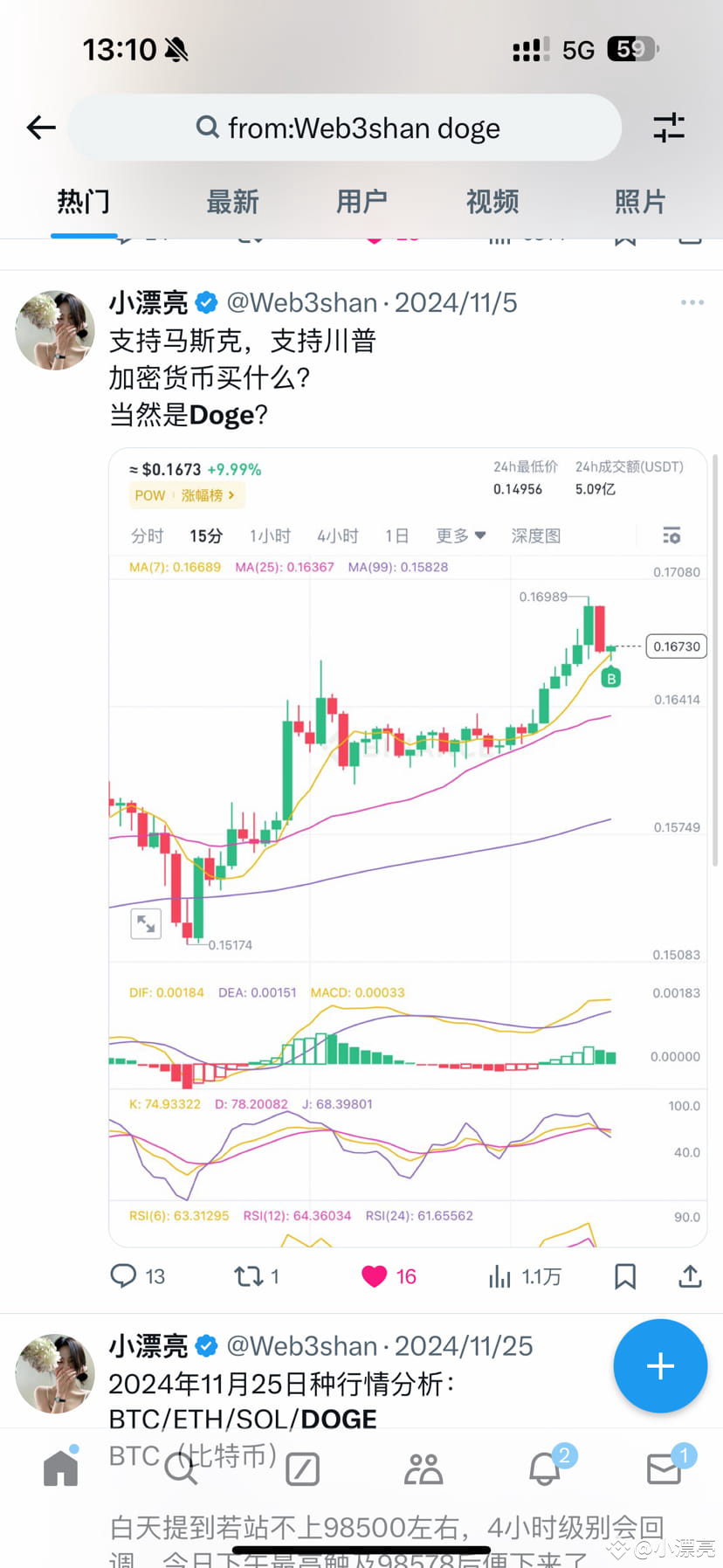
Task: Tap chart fullscreen expand icon
Action: (x=146, y=923)
